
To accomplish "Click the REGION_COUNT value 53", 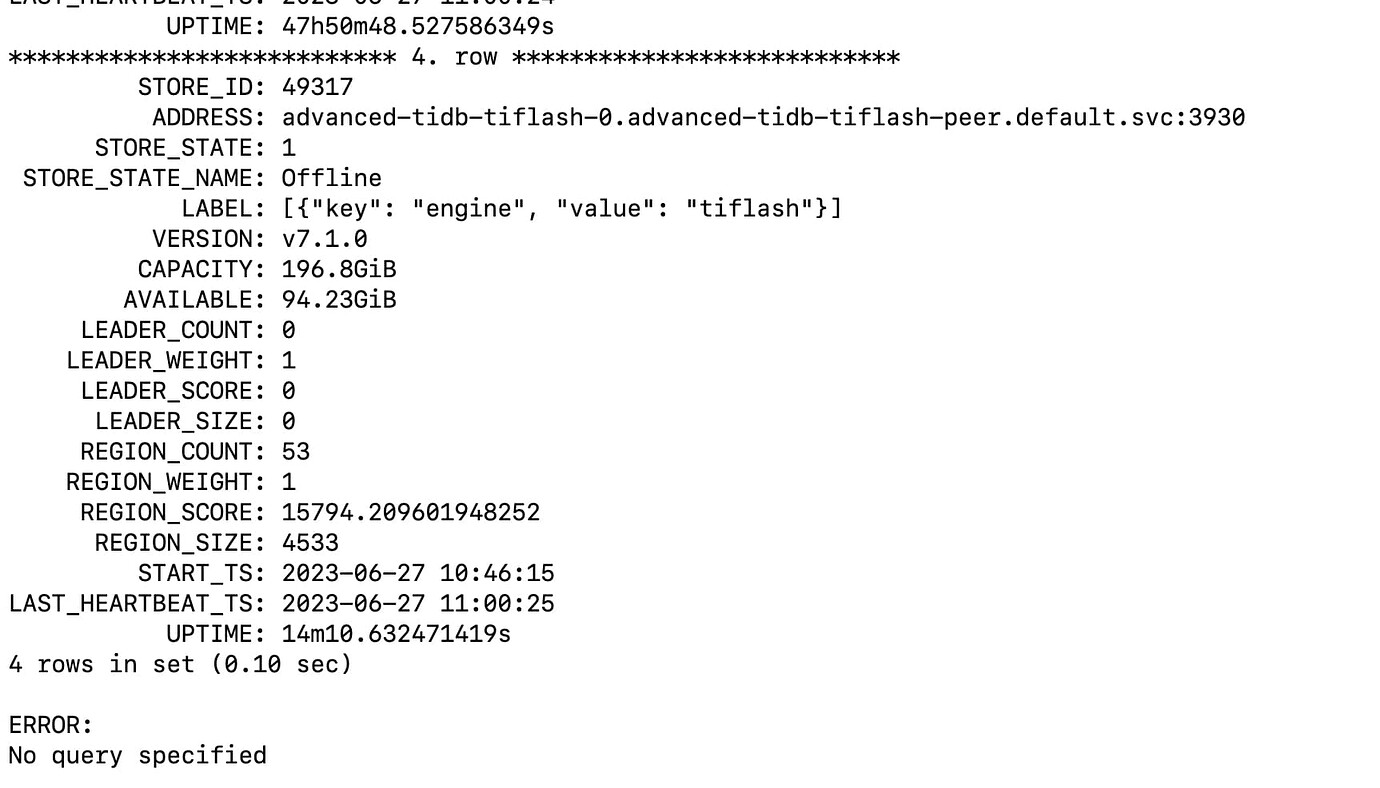I will [296, 451].
